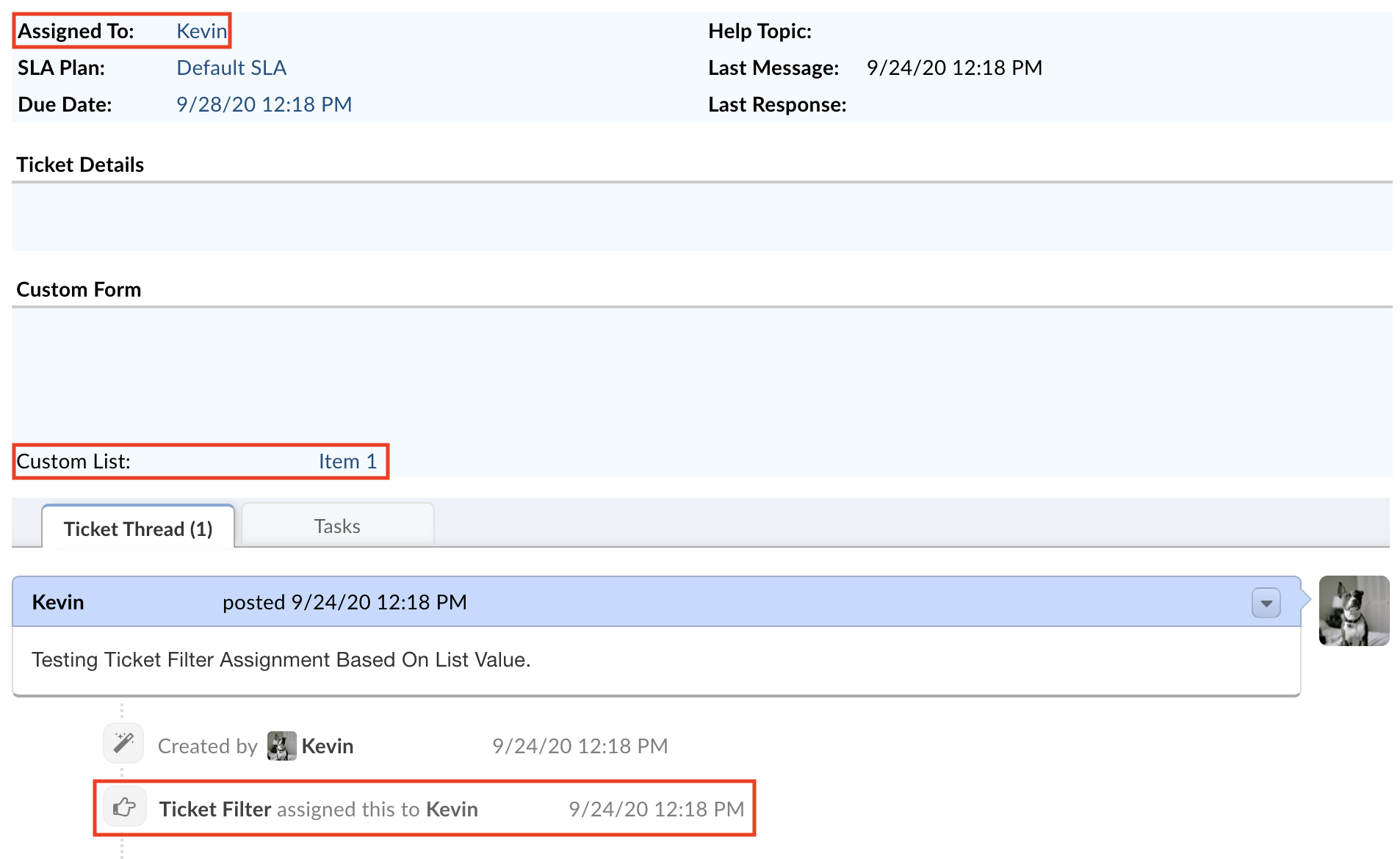Click the Ticket Filter label in assignment event
This screenshot has width=1400, height=859.
pos(215,809)
